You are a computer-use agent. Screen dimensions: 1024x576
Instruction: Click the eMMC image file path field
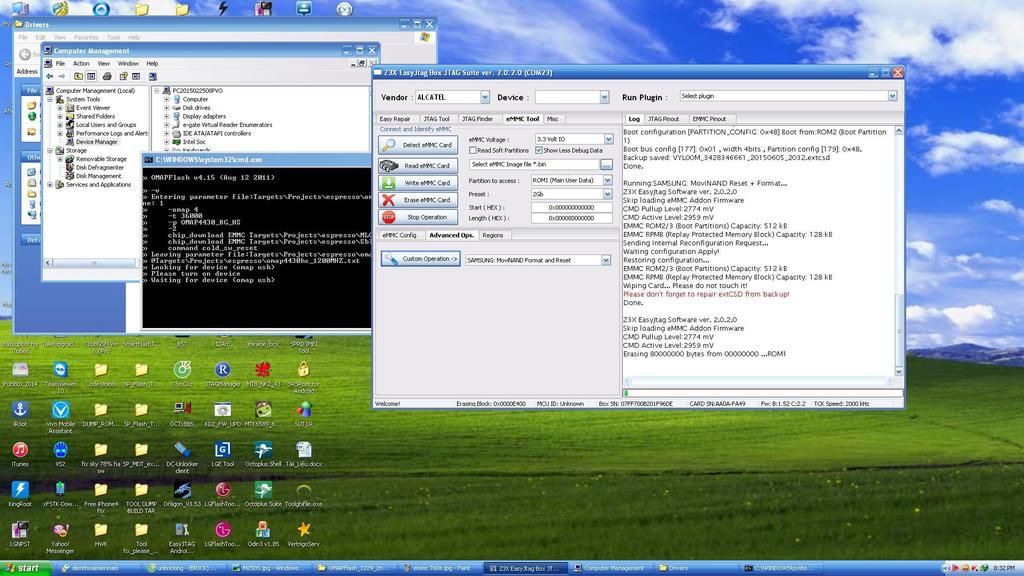[x=534, y=165]
